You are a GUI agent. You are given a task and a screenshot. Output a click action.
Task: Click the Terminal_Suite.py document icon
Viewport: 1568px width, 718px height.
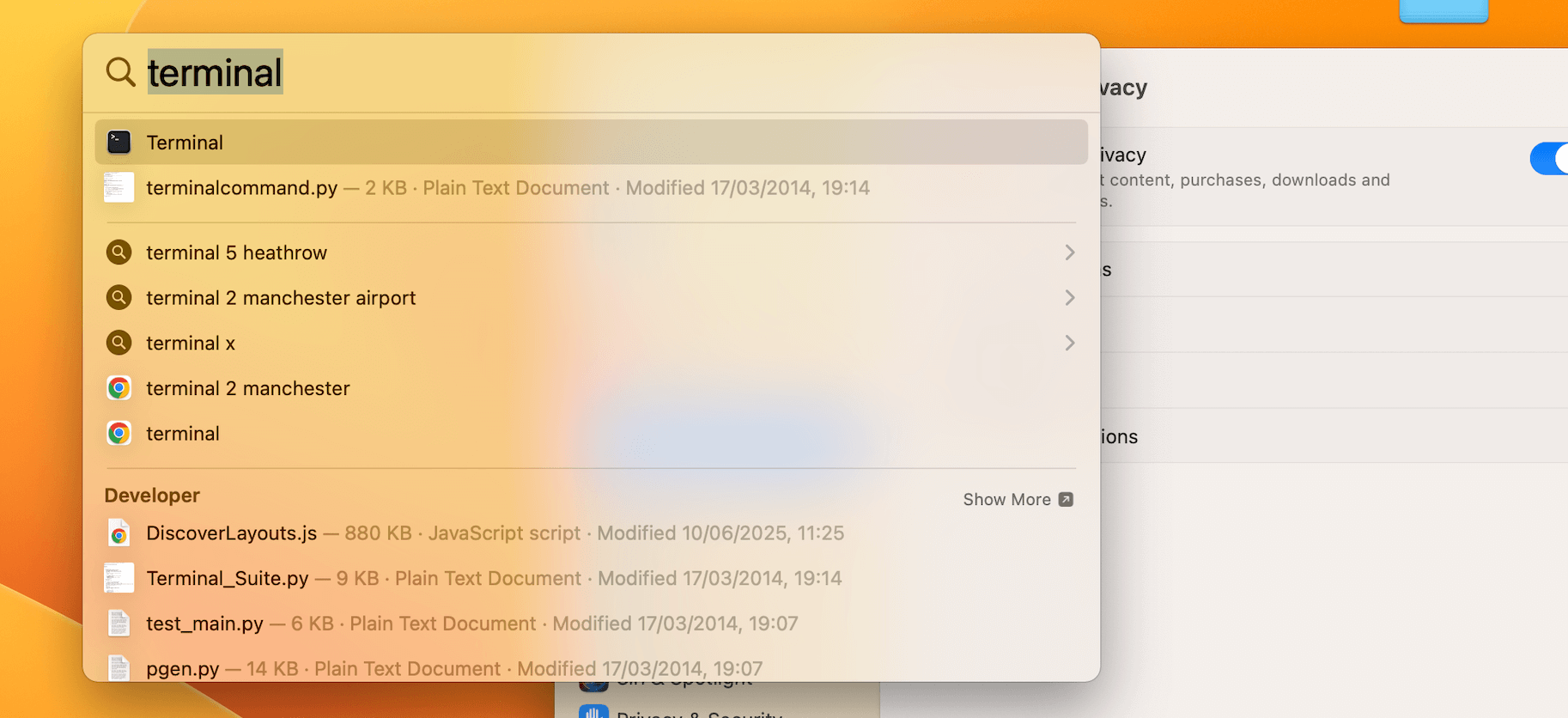point(119,578)
